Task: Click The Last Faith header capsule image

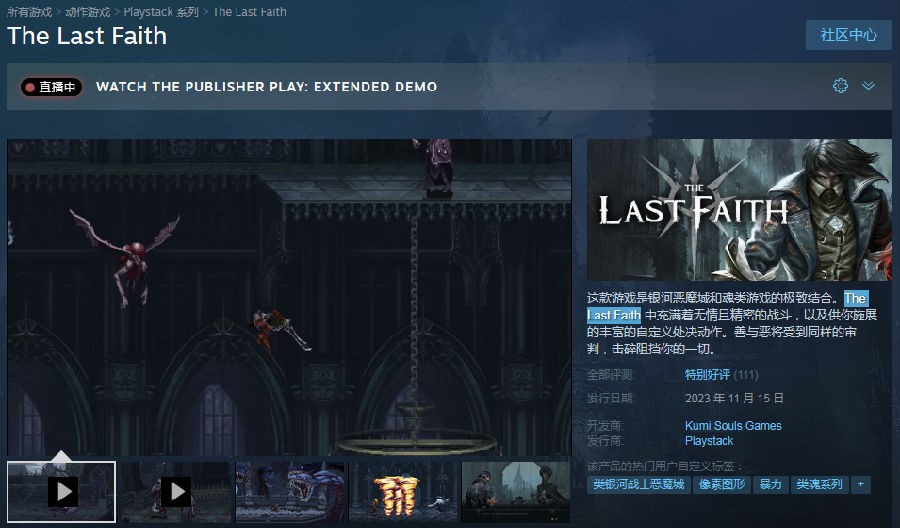Action: [x=739, y=210]
